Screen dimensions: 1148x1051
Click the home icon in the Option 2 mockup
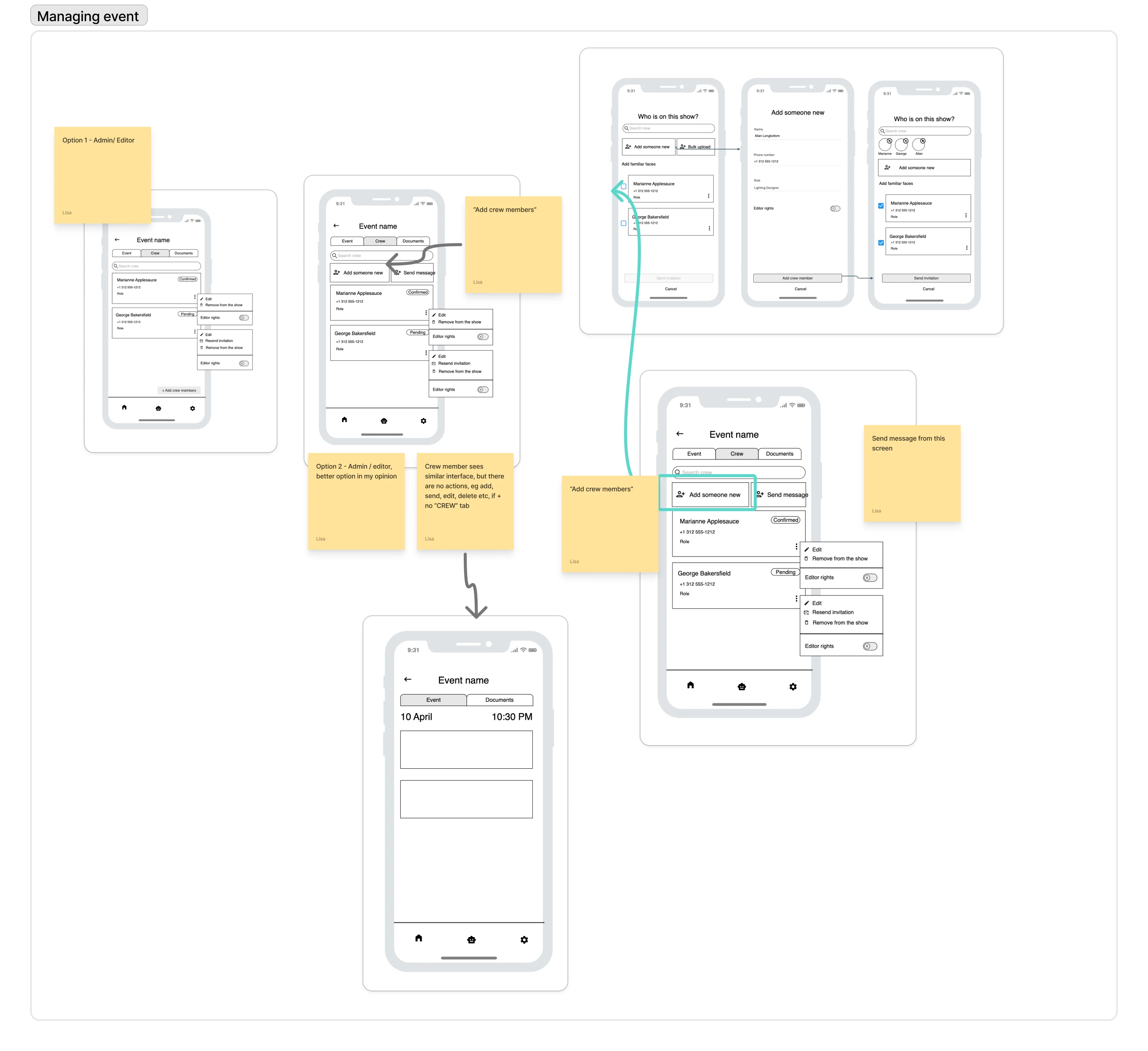click(x=344, y=419)
